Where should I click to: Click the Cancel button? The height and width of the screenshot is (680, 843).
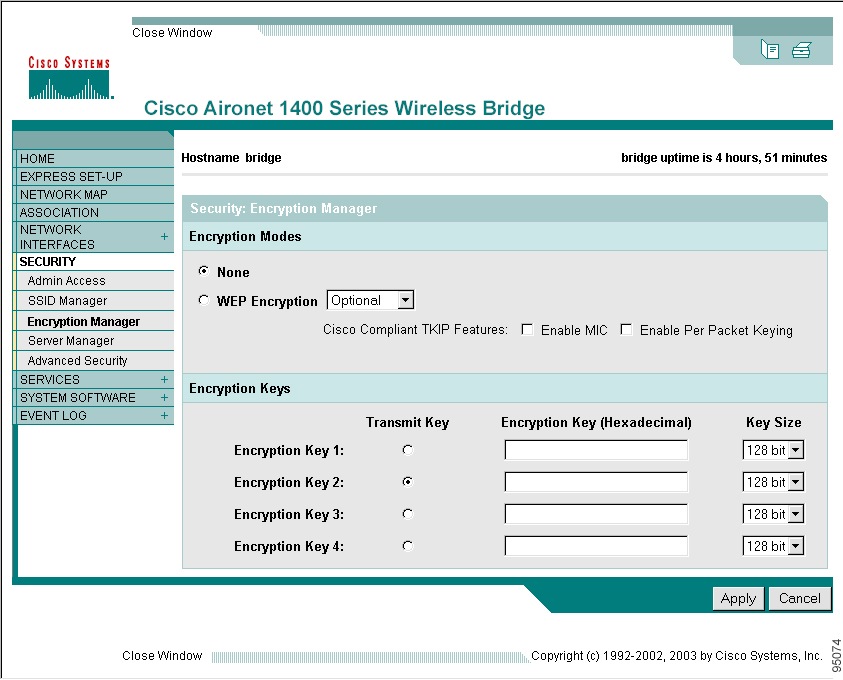(x=799, y=598)
